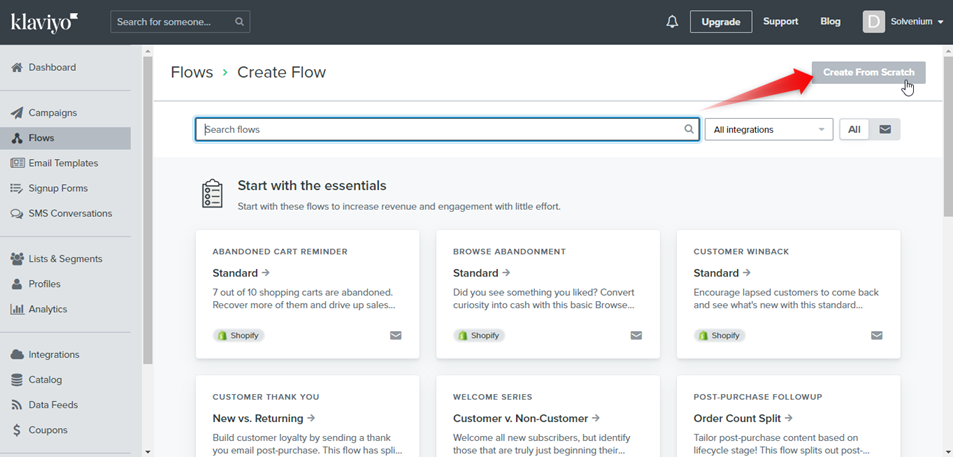
Task: Open Campaigns in the sidebar
Action: pos(52,113)
